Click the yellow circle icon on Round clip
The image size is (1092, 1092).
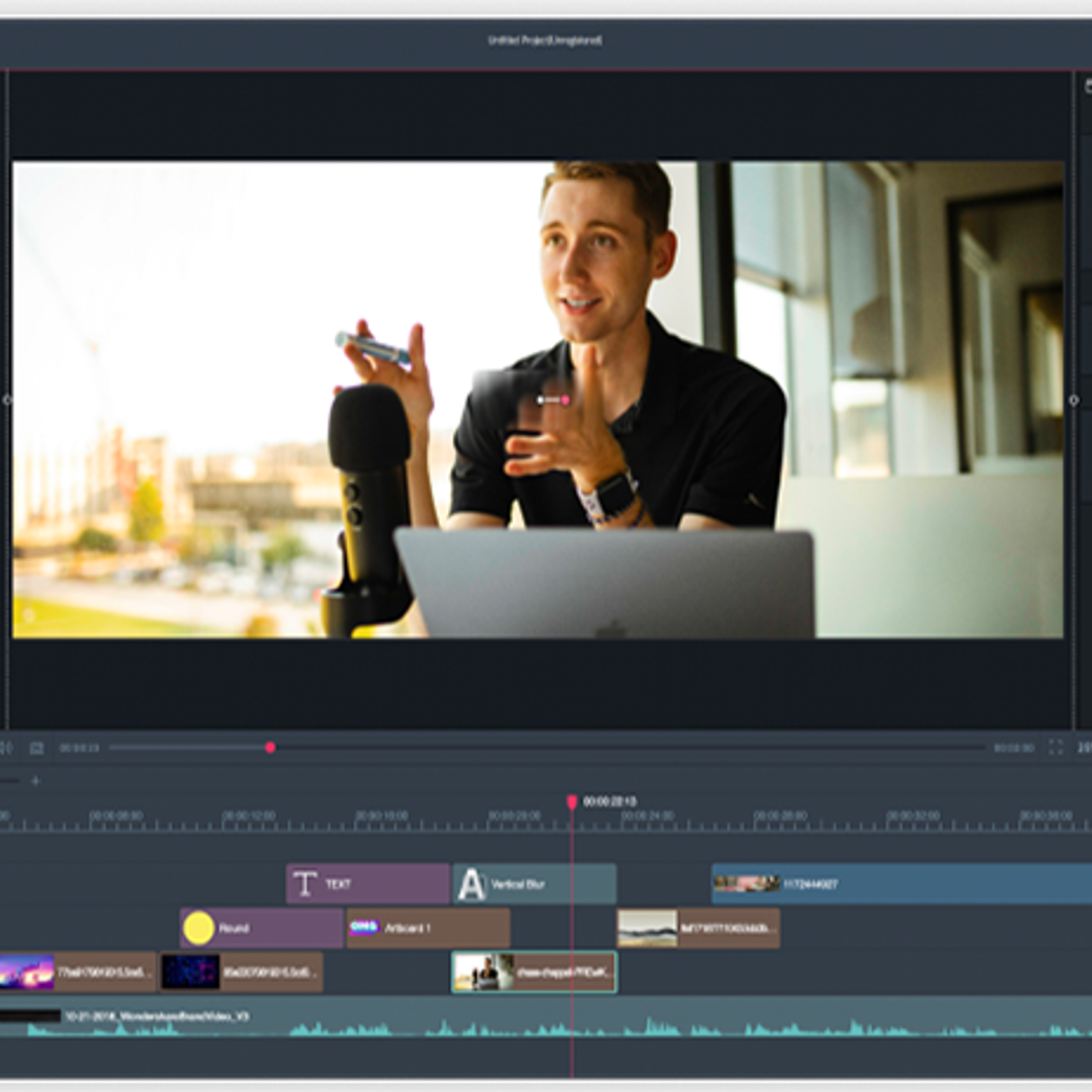point(199,928)
